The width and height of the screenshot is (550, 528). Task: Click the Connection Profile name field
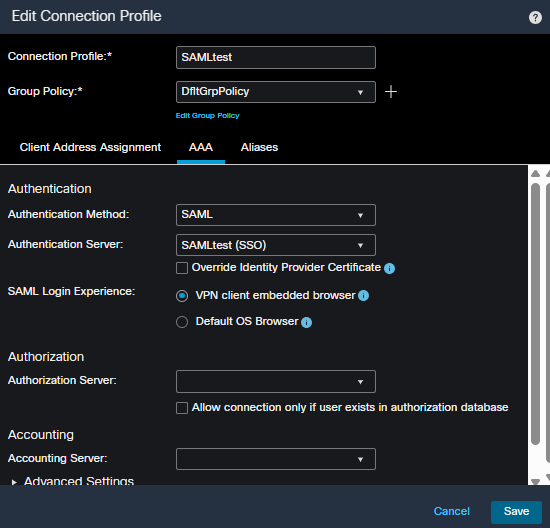(276, 57)
